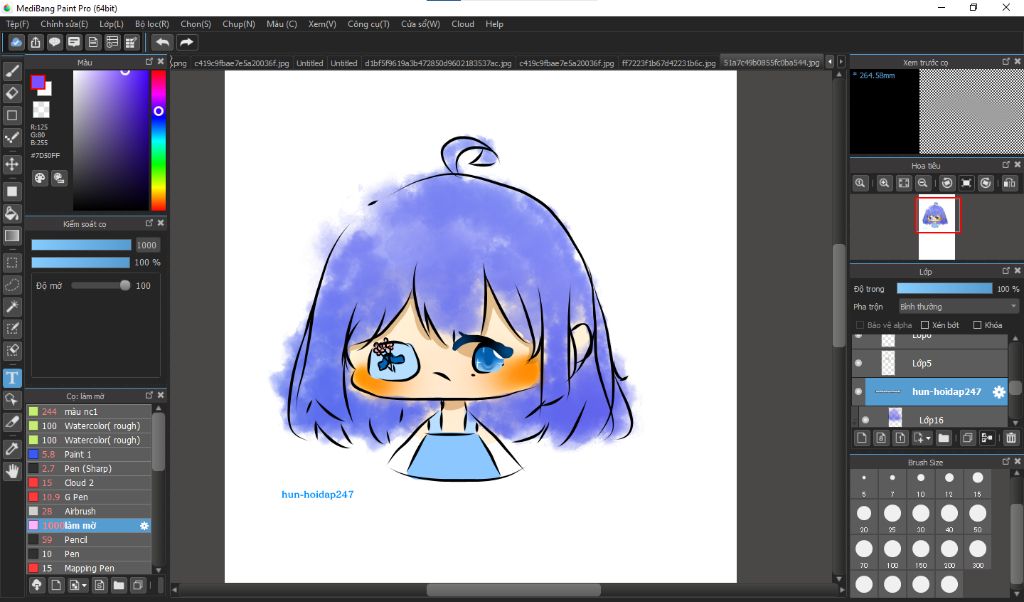
Task: Toggle the Bảo vệ alpha checkbox
Action: [x=860, y=325]
